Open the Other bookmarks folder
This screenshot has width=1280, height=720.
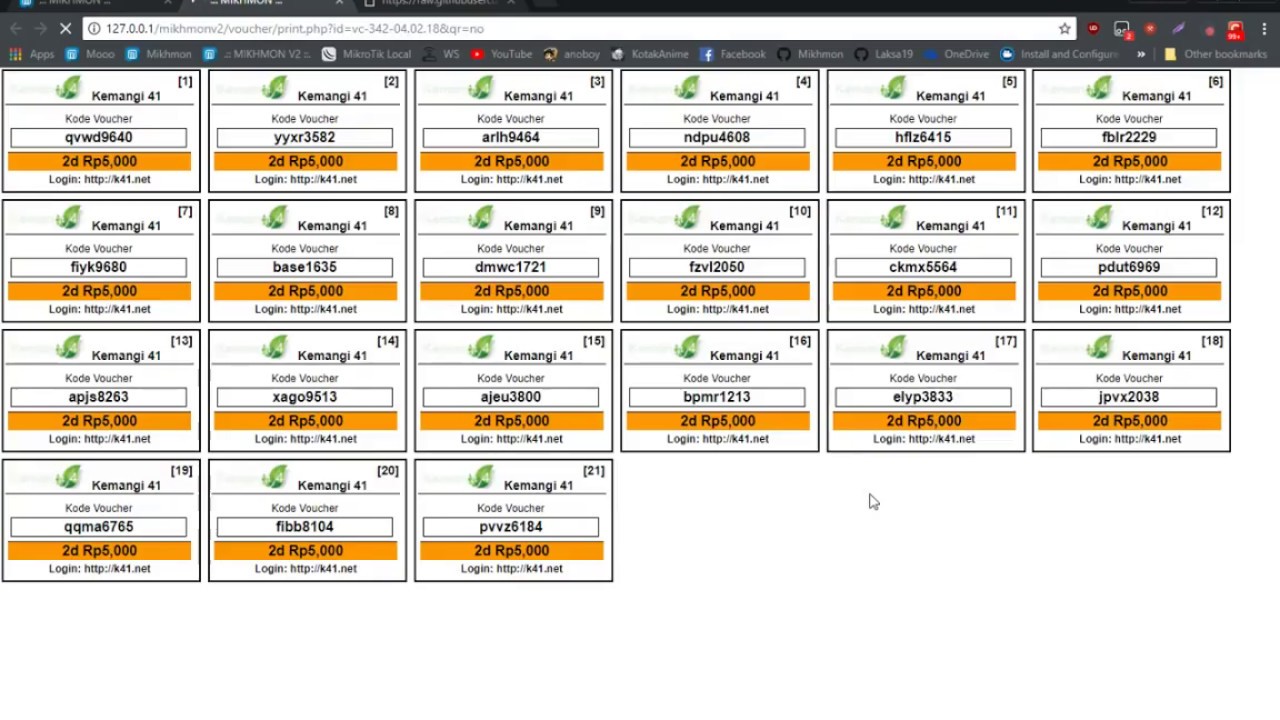click(1215, 54)
